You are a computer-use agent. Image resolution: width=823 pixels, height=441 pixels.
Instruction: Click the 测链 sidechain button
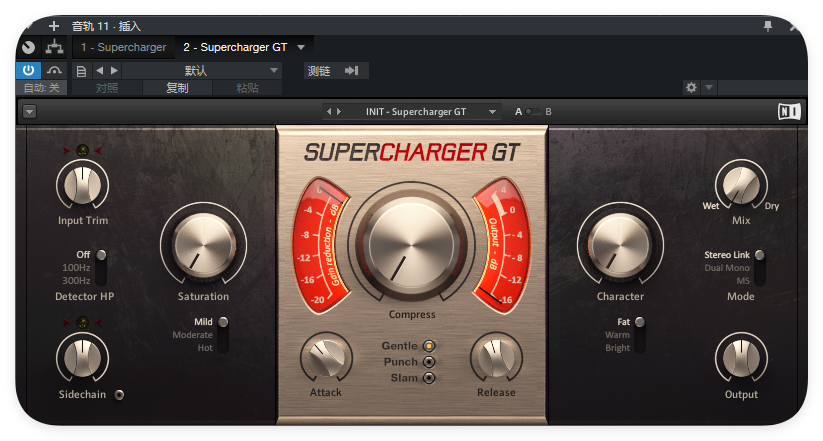pyautogui.click(x=319, y=70)
